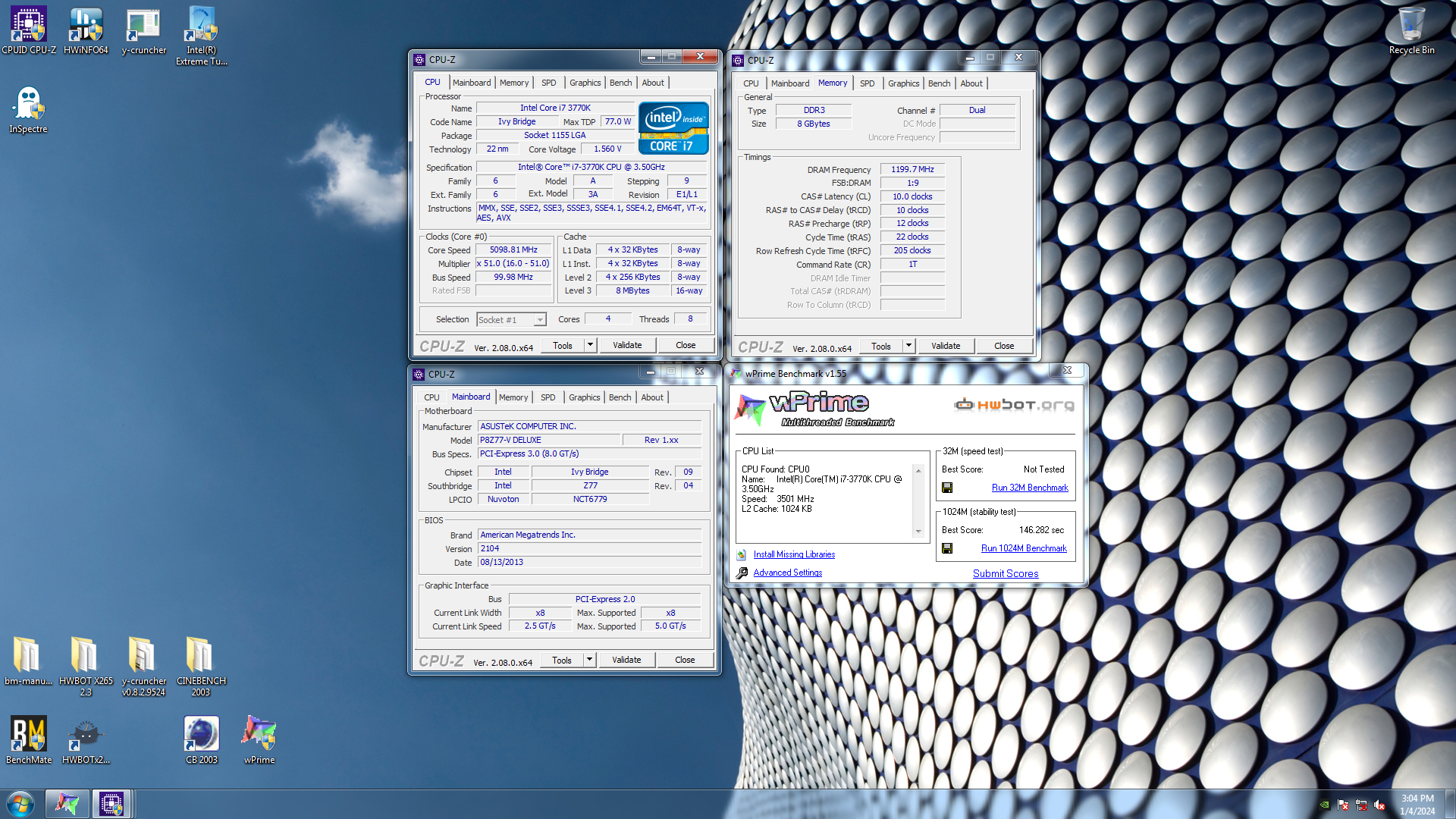Switch to wPrime in the taskbar
1456x819 pixels.
pos(67,804)
